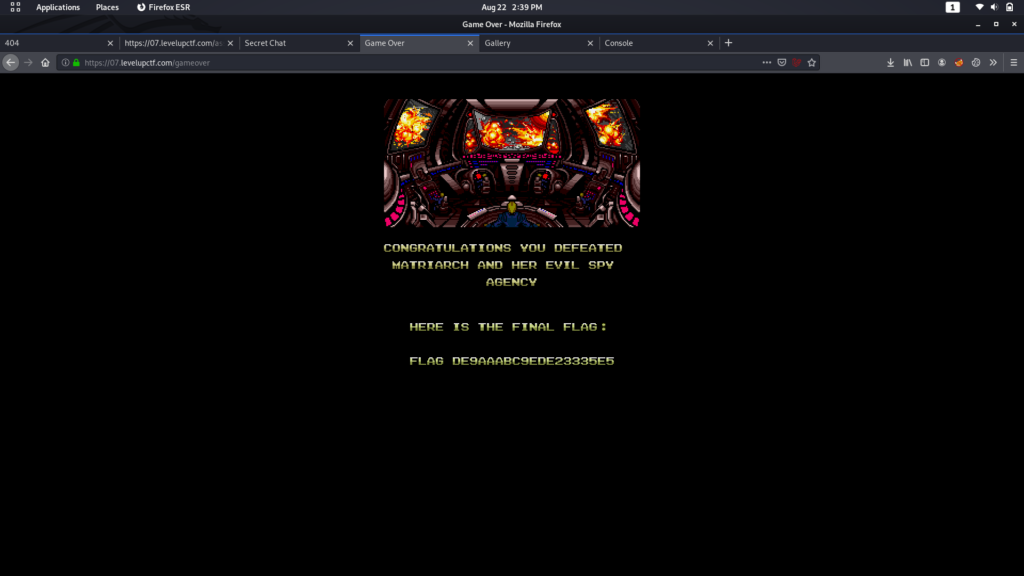Click the orange fox extension icon
This screenshot has height=576, width=1024.
959,63
